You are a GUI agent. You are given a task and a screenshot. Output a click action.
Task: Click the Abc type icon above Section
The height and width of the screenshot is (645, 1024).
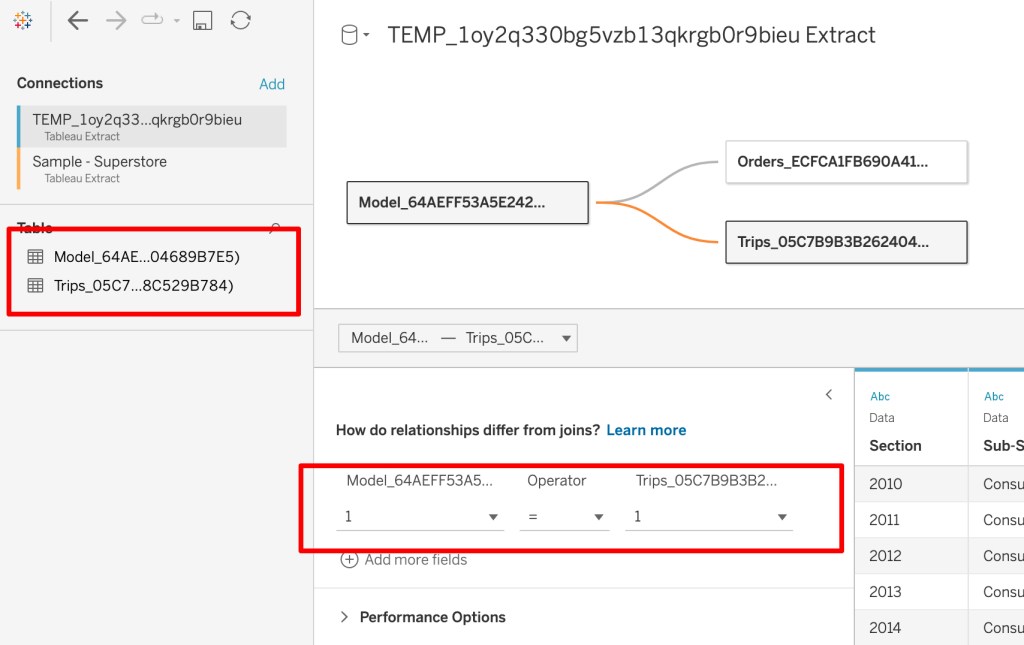tap(880, 396)
